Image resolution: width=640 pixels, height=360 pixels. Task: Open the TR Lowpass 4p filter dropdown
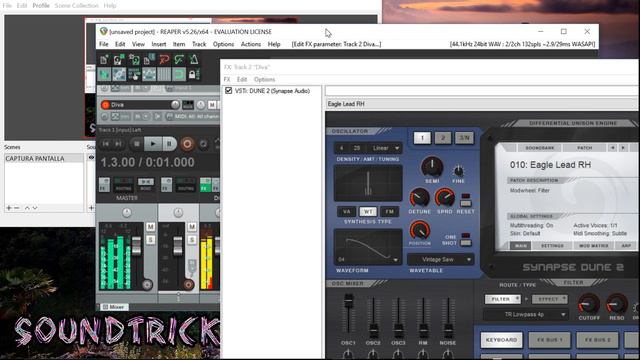coord(526,314)
